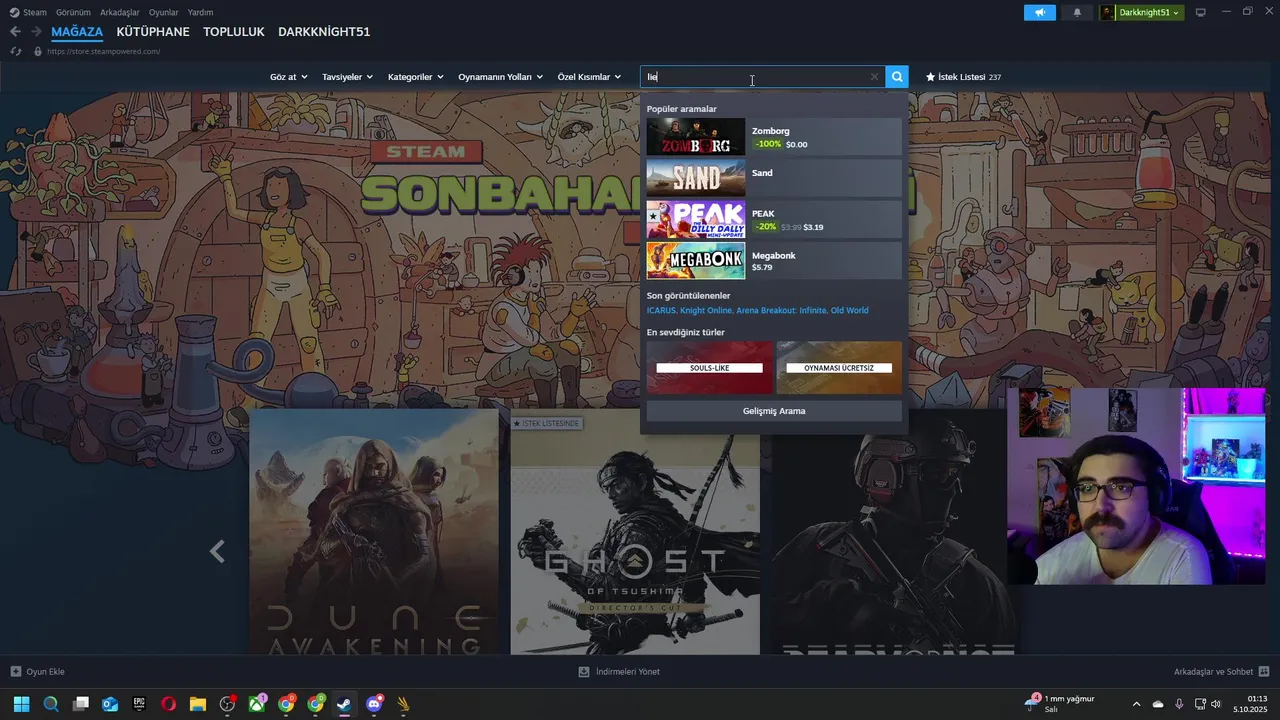This screenshot has height=720, width=1280.
Task: Click the store URL address text
Action: (104, 51)
